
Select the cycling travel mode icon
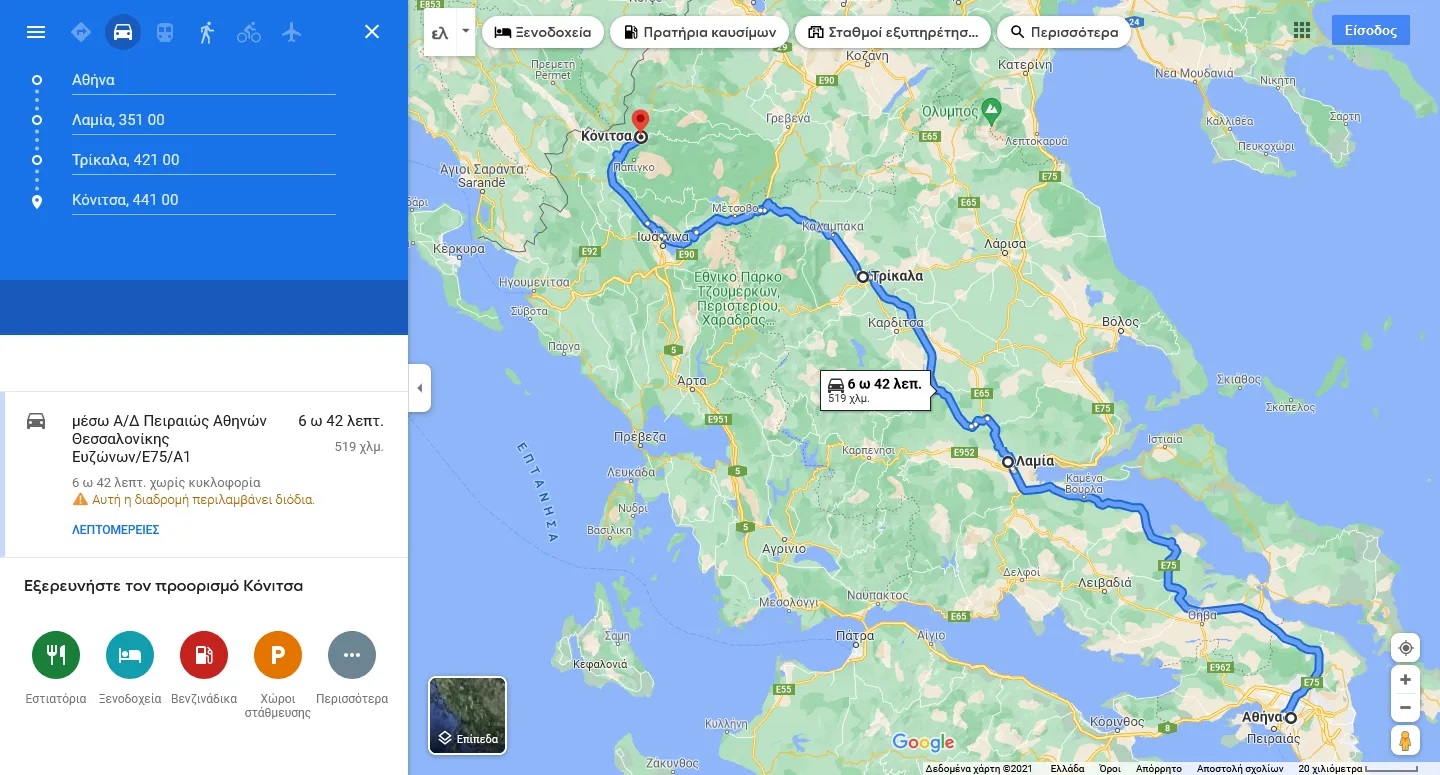tap(249, 32)
